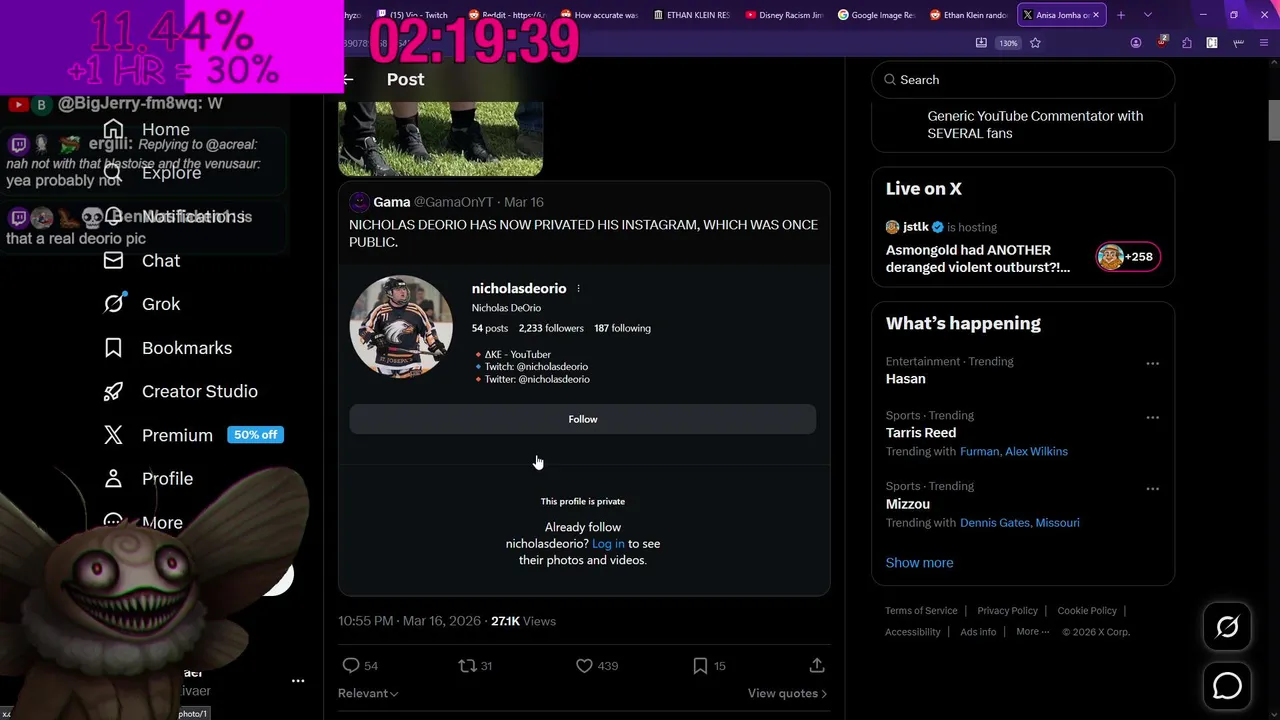Screen dimensions: 1280x720
Task: Open the photo thumbnail above the quoted post
Action: pos(440,138)
